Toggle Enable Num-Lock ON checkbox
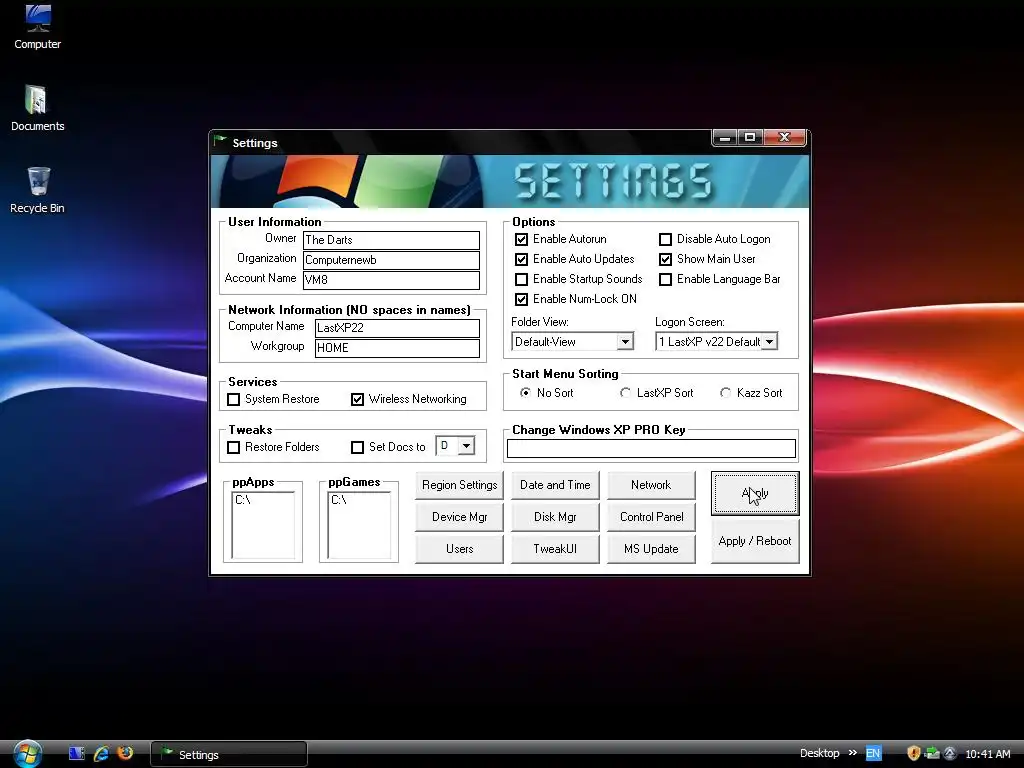 (x=521, y=299)
